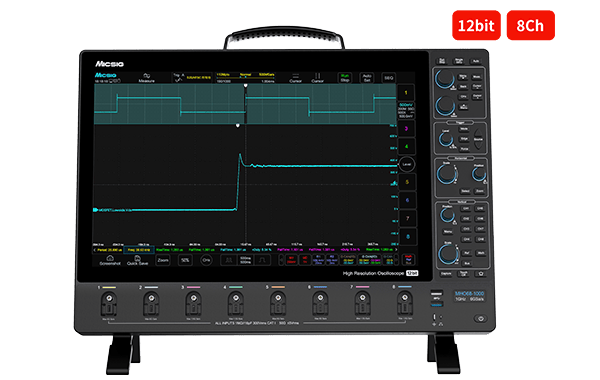Click the Horizontal Select key
600x380 pixels.
click(x=465, y=191)
